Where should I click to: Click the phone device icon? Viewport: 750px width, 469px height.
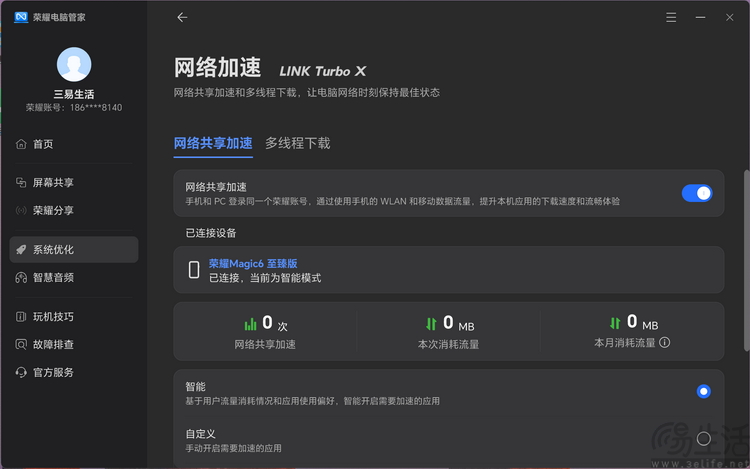pos(194,270)
